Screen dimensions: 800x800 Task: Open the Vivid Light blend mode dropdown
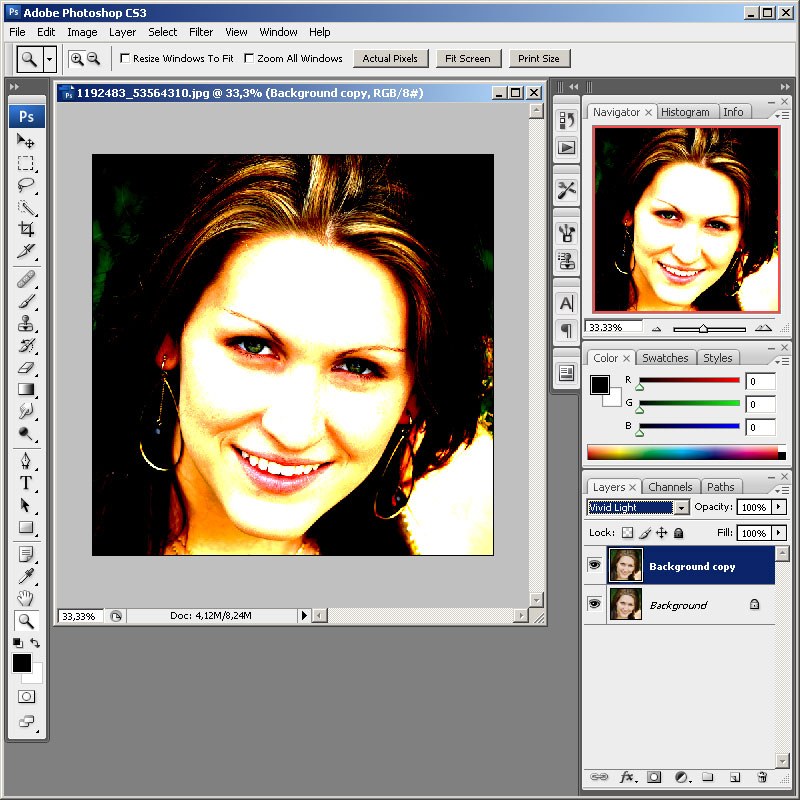[x=681, y=508]
